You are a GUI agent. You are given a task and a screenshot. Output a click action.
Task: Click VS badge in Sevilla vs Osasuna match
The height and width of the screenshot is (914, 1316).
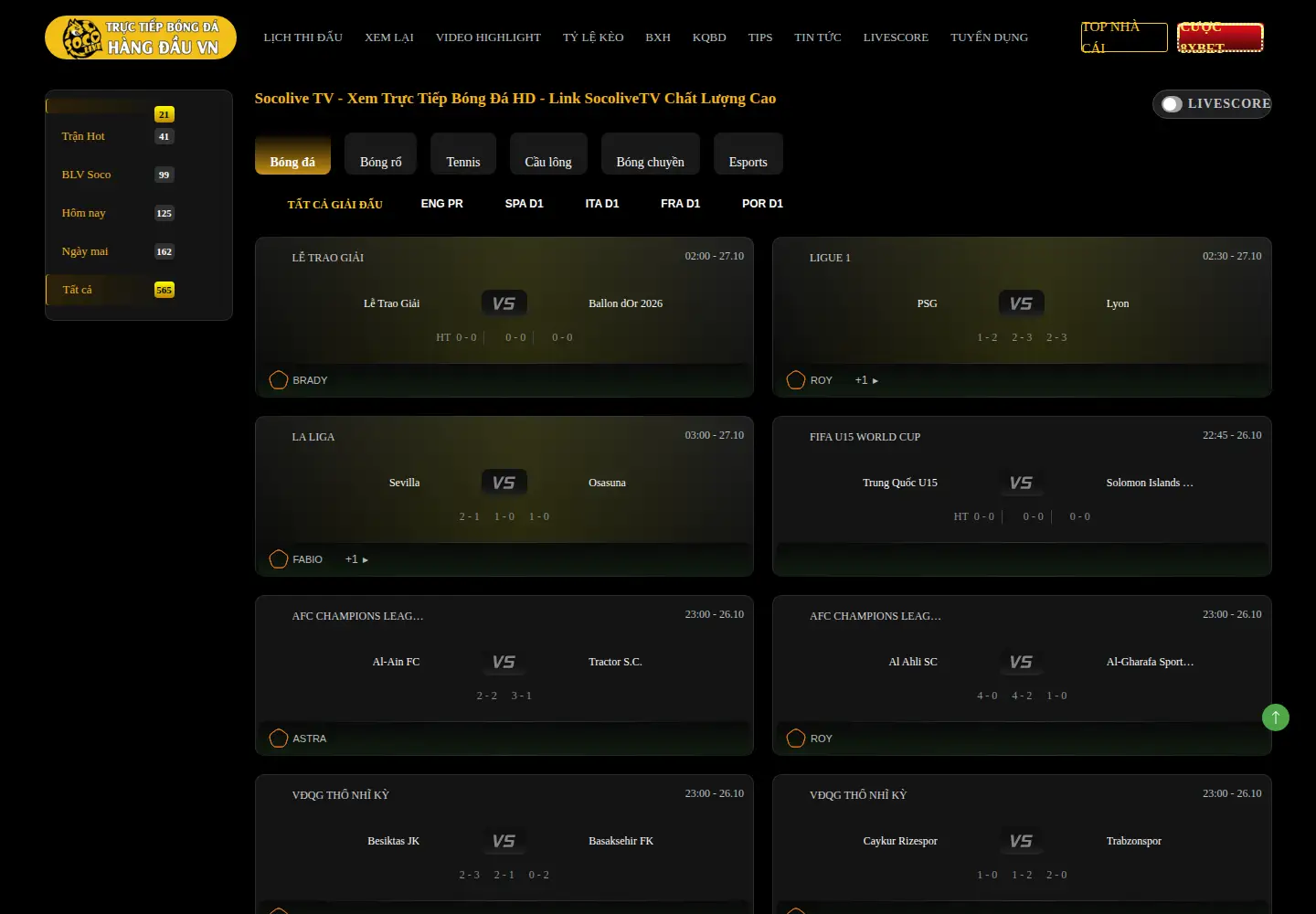click(504, 483)
